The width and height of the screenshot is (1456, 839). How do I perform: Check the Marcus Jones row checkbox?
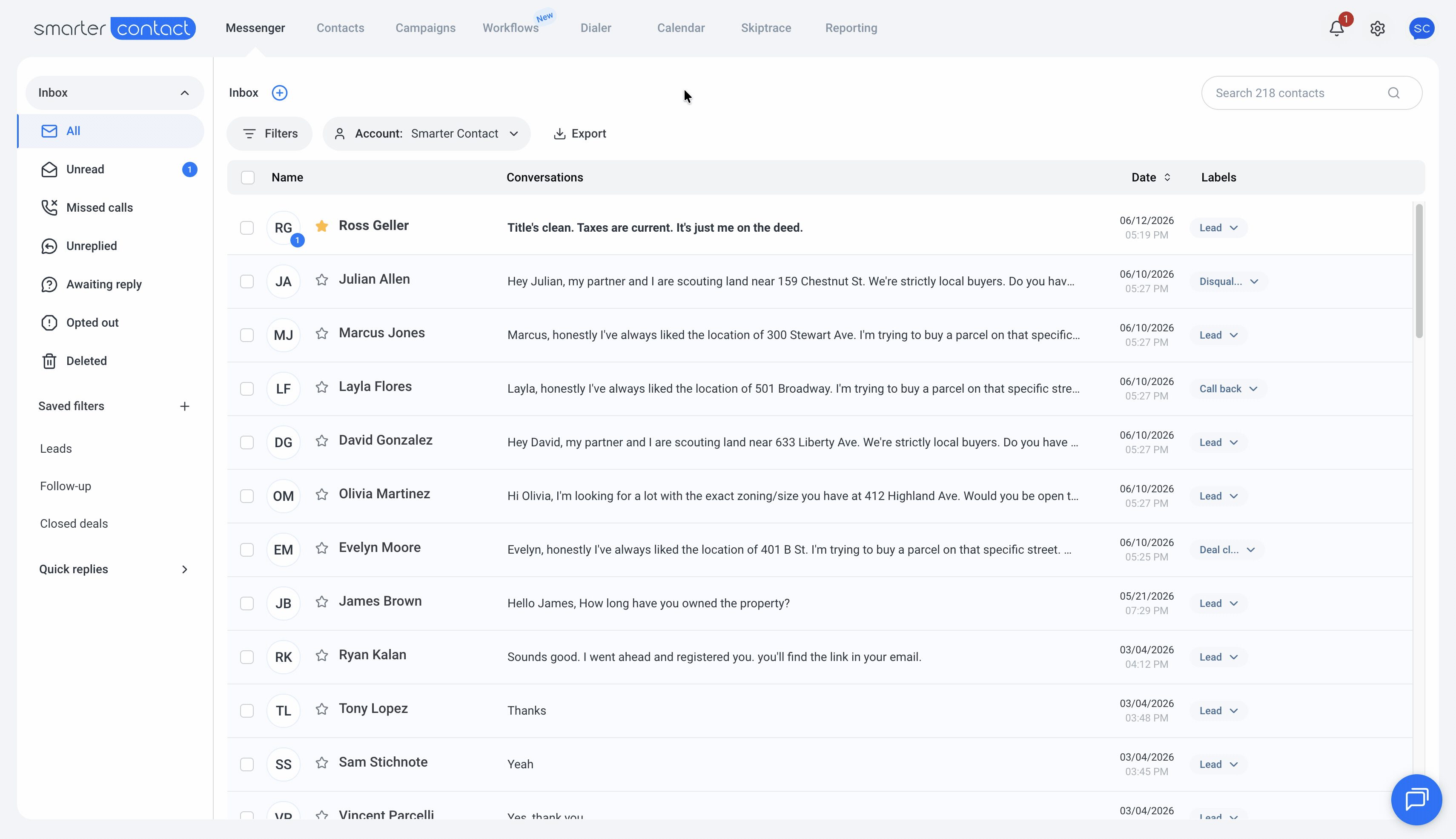pyautogui.click(x=247, y=335)
